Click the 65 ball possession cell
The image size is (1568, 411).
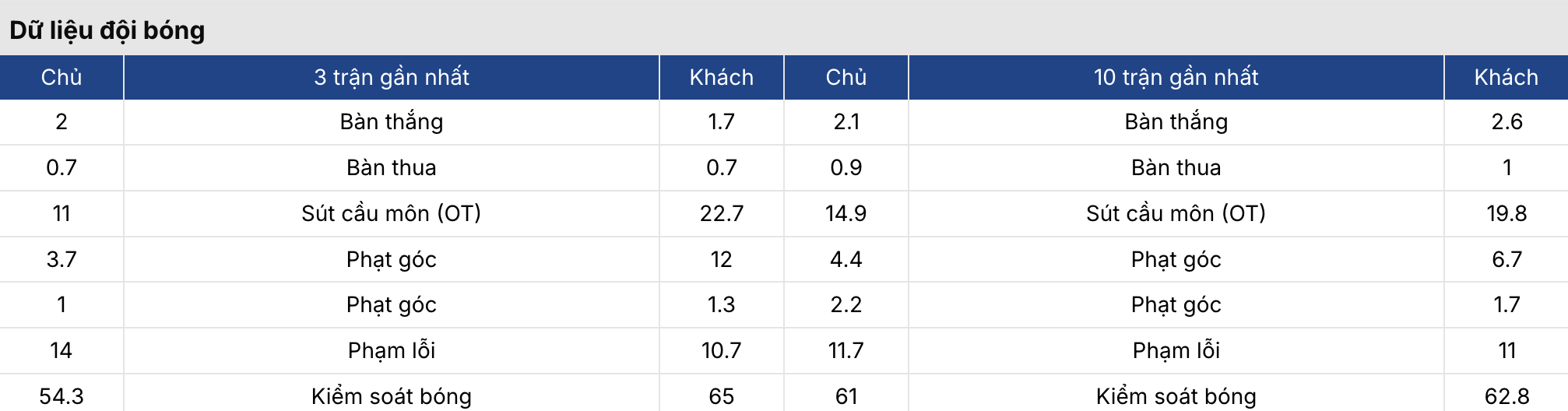(721, 396)
